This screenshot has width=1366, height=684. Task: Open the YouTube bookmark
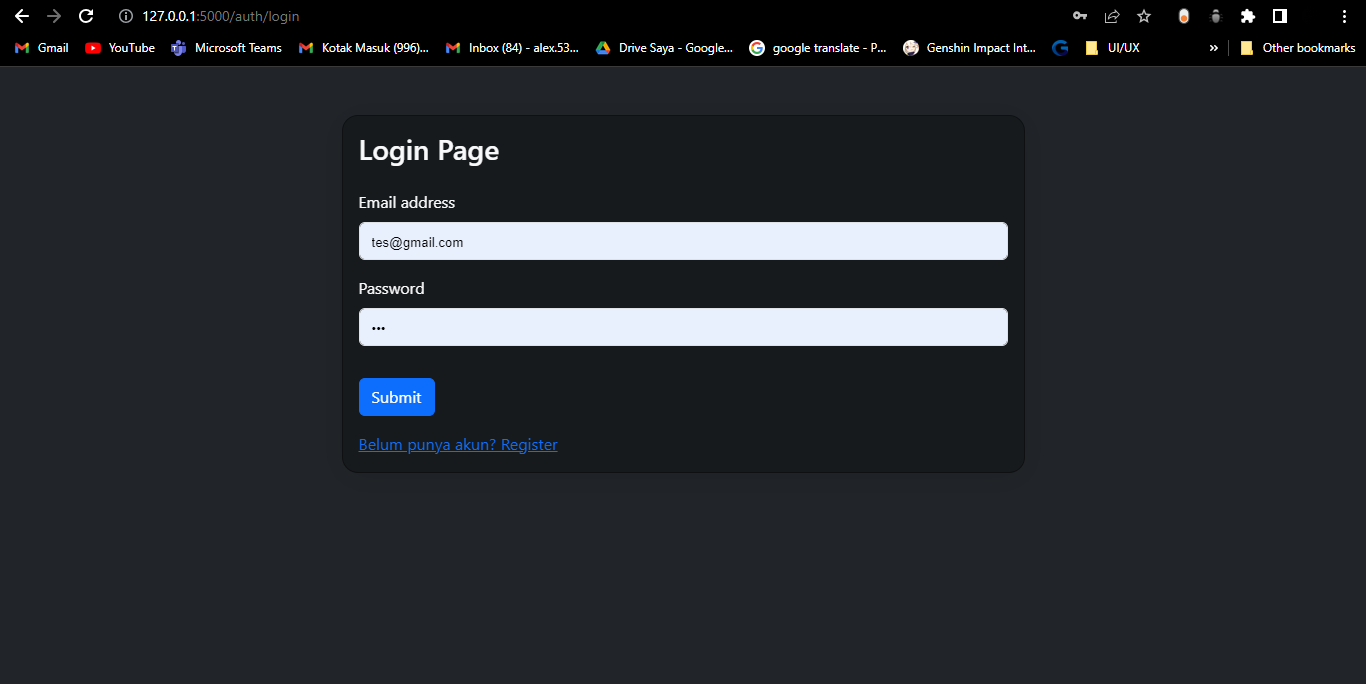pyautogui.click(x=119, y=47)
